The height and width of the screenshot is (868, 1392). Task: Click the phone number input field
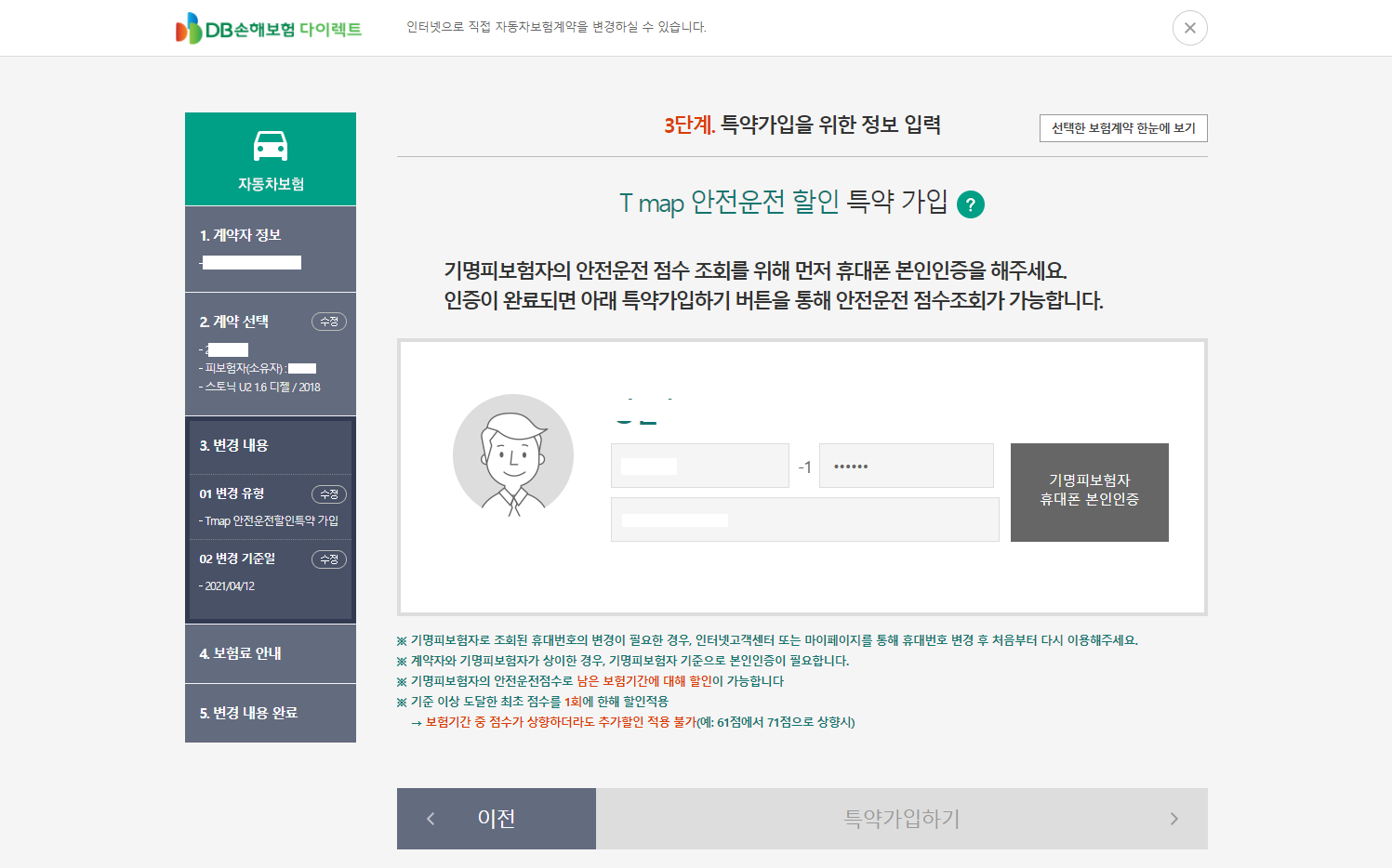coord(805,519)
